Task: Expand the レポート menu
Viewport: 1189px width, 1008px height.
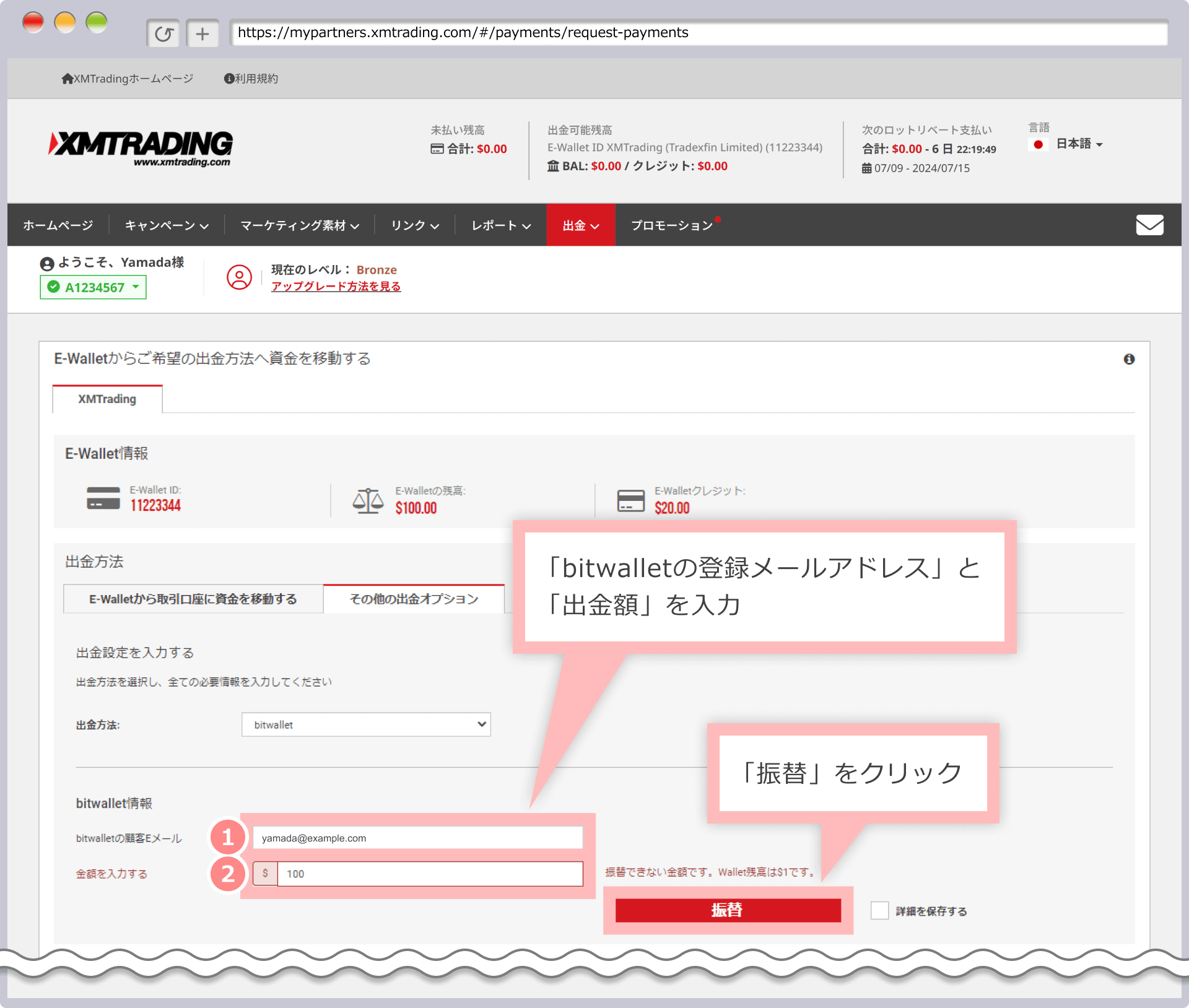Action: 501,225
